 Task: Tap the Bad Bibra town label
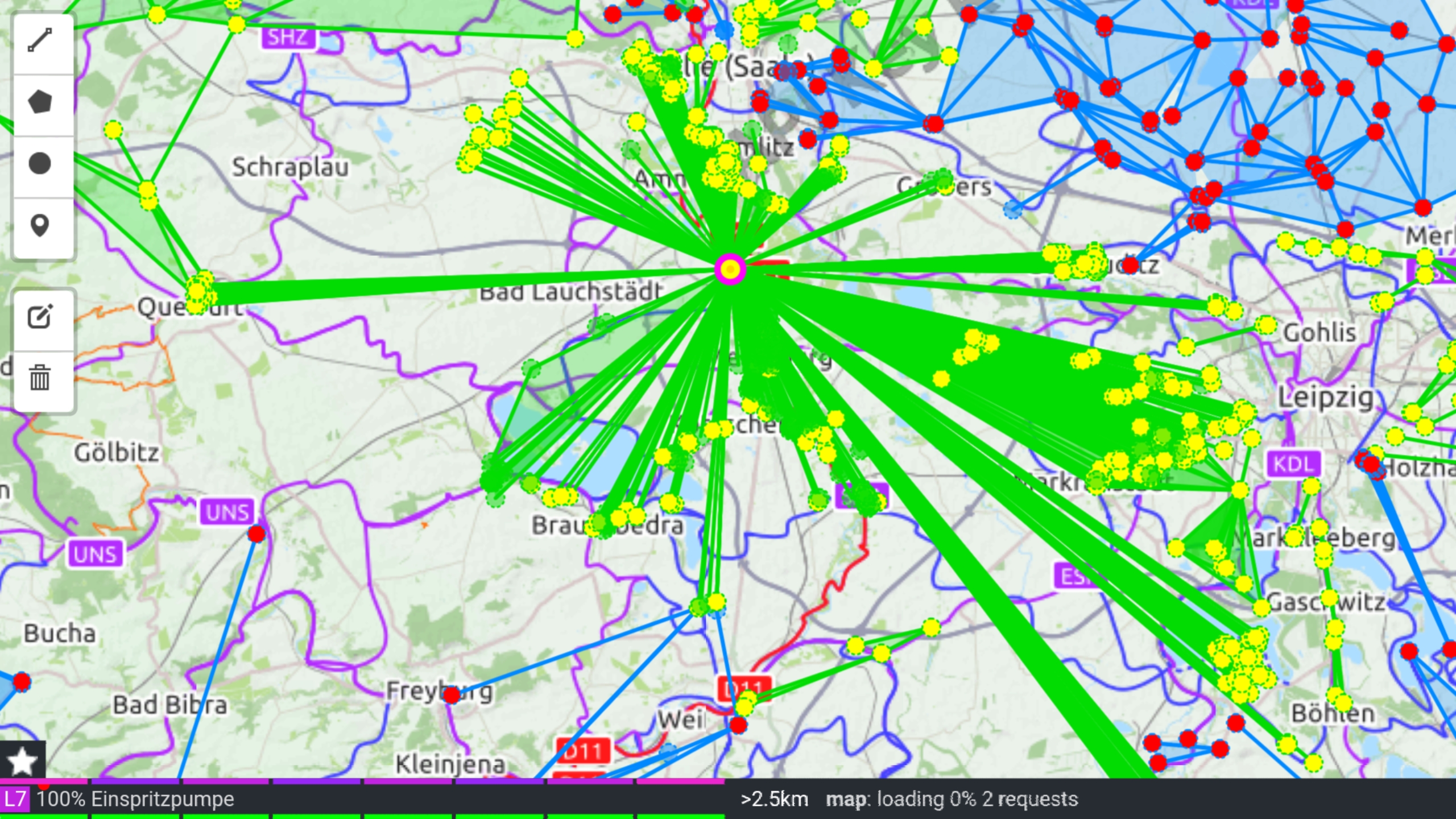169,705
